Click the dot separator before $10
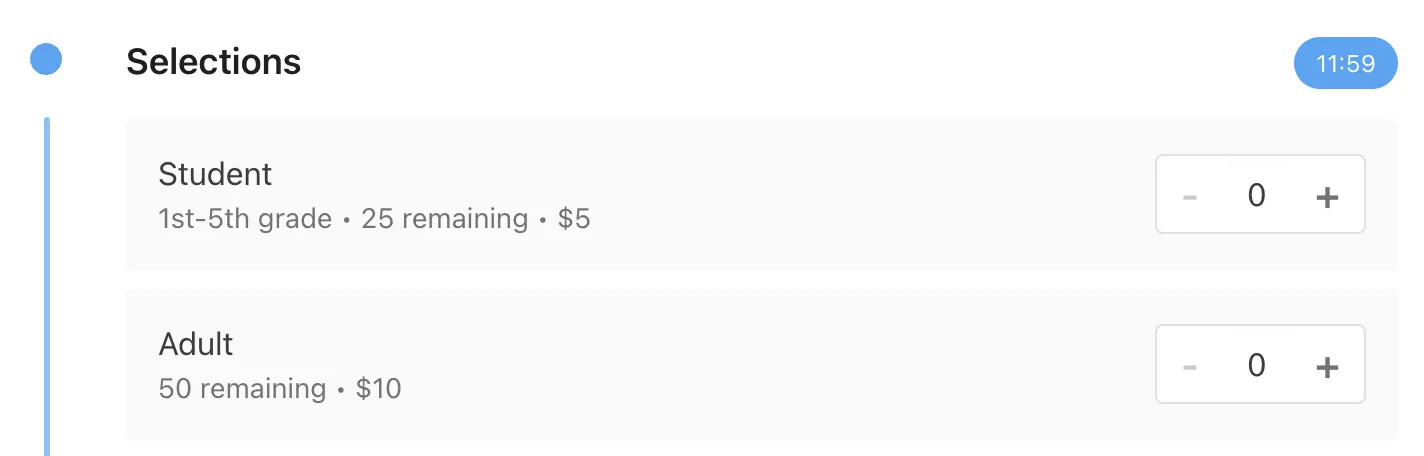This screenshot has width=1424, height=456. click(x=341, y=389)
